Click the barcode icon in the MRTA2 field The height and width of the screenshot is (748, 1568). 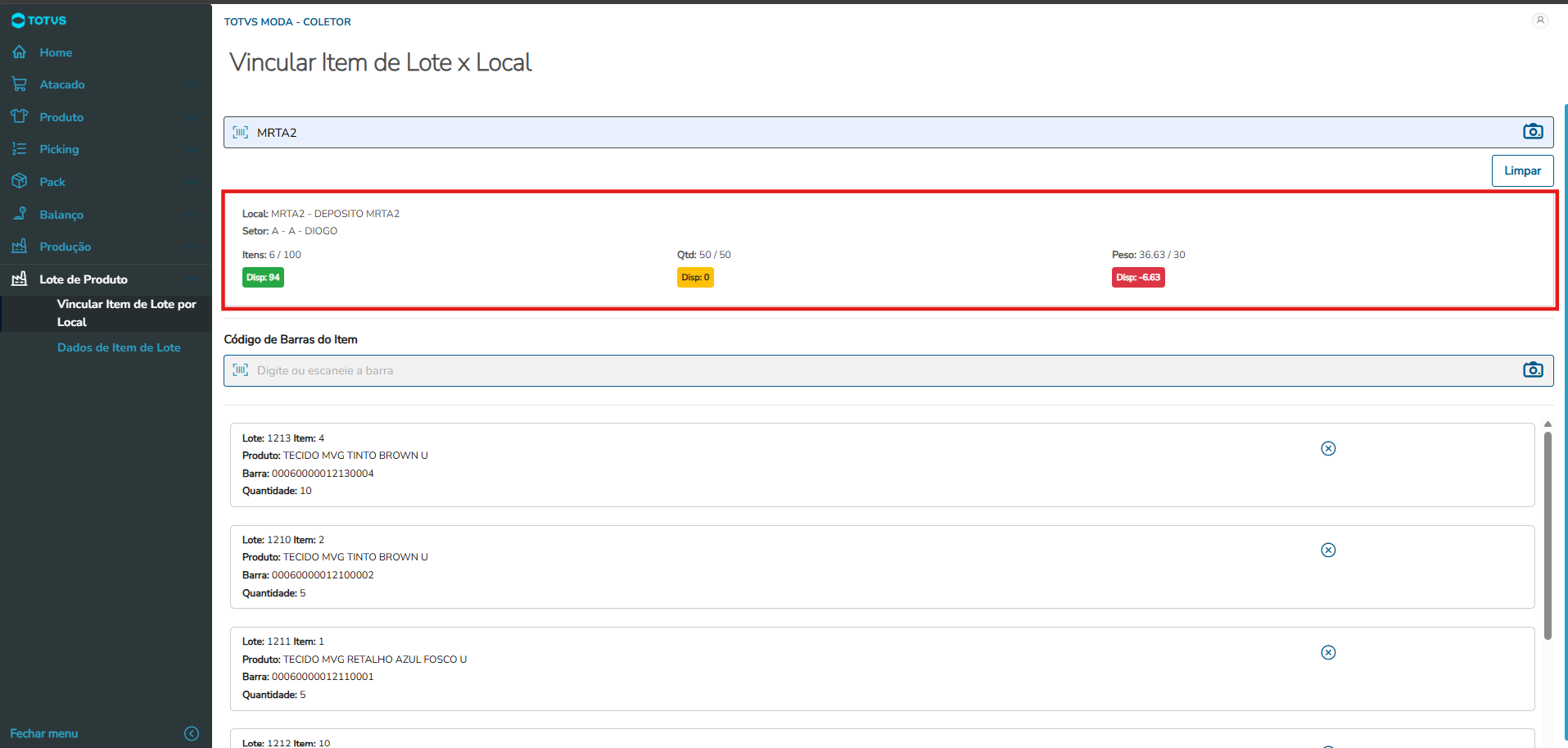(241, 133)
